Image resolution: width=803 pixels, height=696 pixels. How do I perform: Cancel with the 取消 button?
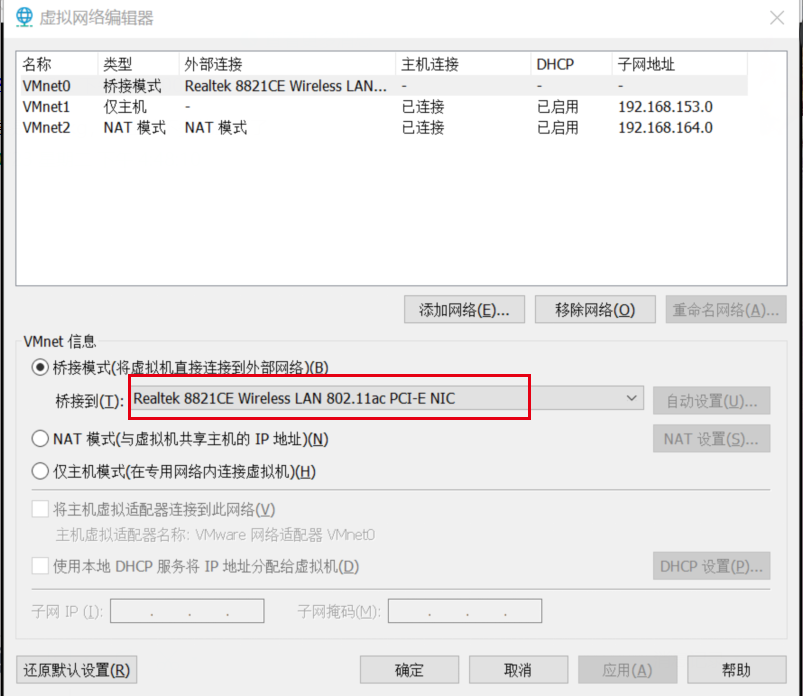(518, 670)
